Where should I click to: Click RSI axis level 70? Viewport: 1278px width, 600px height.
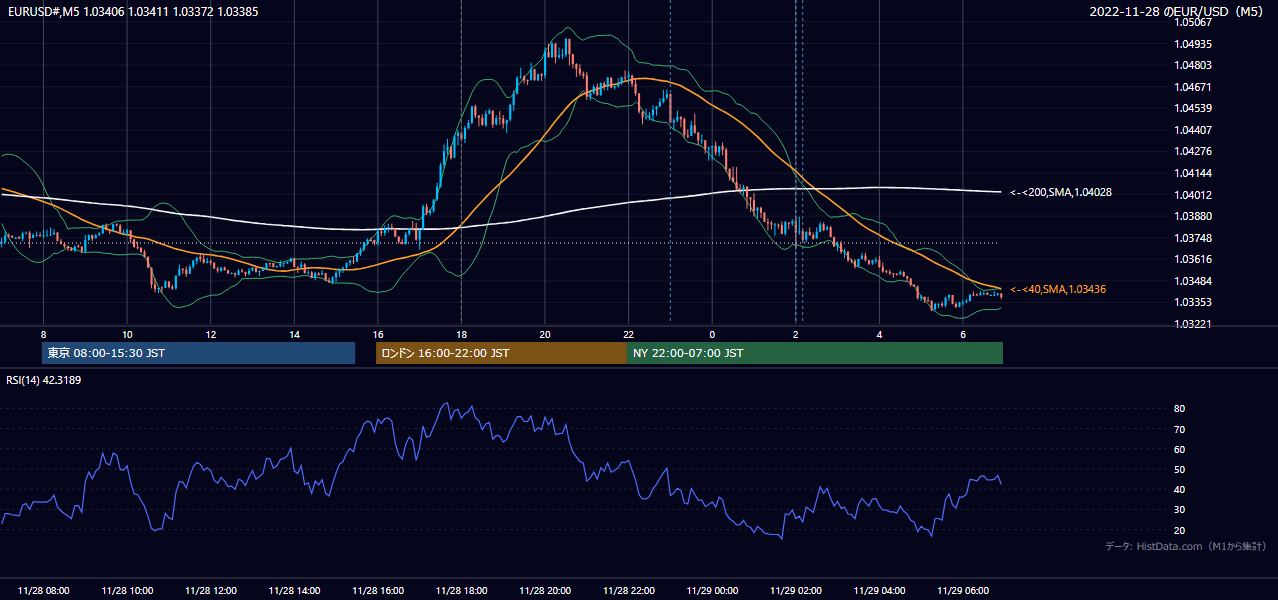1179,429
